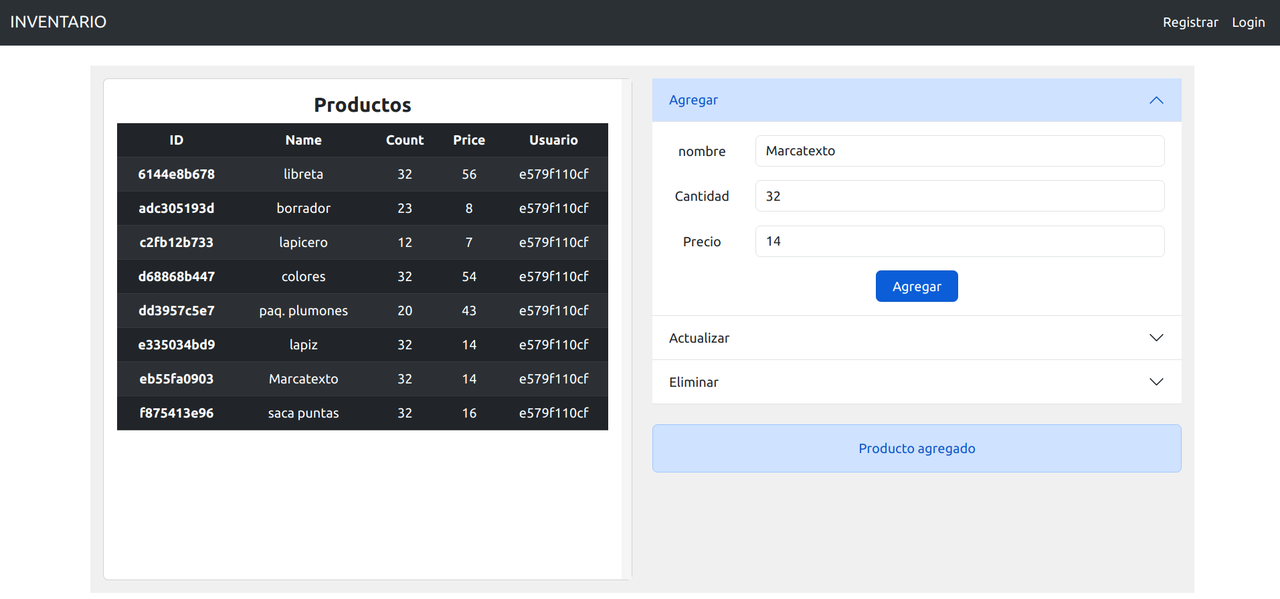Expand the Eliminar accordion section

coord(916,382)
